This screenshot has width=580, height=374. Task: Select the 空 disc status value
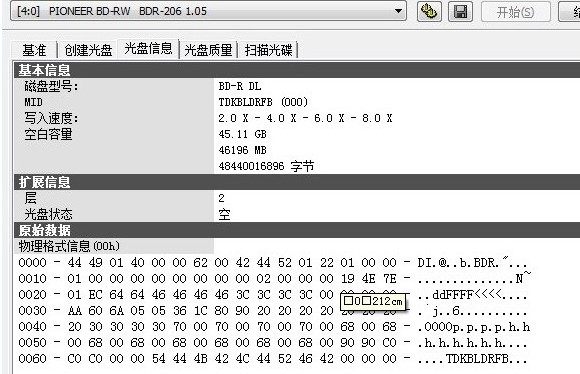[x=224, y=214]
